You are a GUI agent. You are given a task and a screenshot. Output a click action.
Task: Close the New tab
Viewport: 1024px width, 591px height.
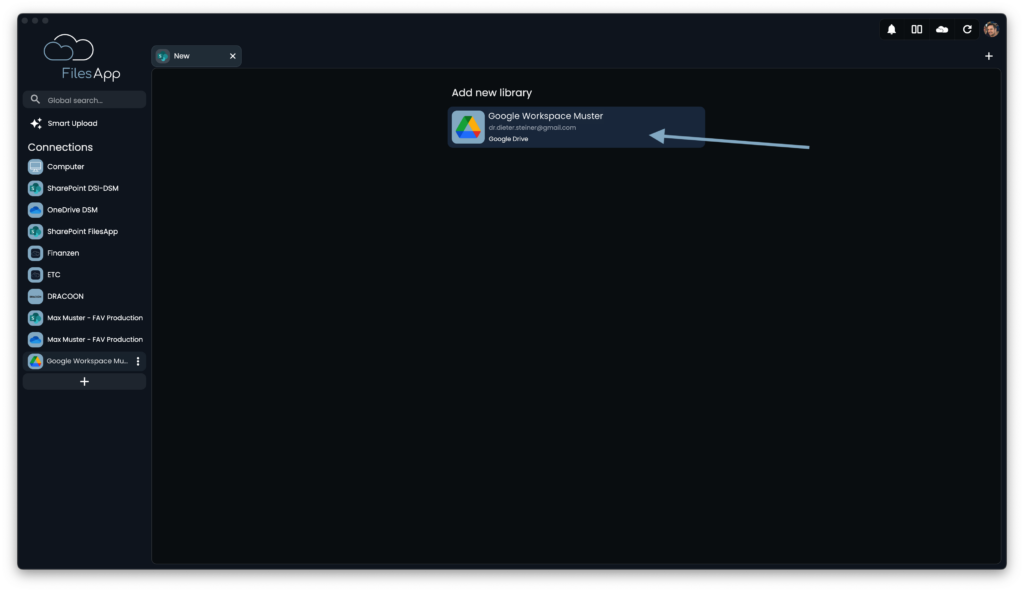tap(232, 56)
